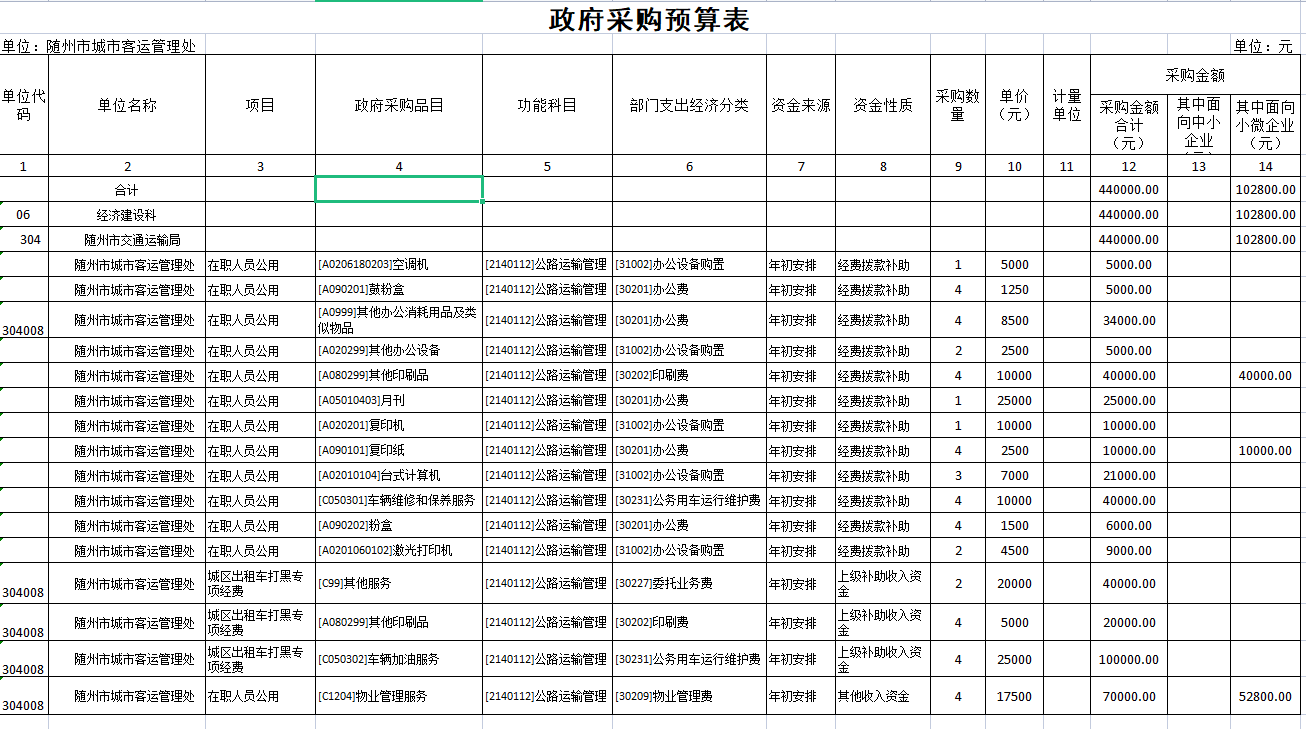Click the 复印纸 row's 10000.00 micro-enterprise amount
1306x729 pixels.
1264,450
